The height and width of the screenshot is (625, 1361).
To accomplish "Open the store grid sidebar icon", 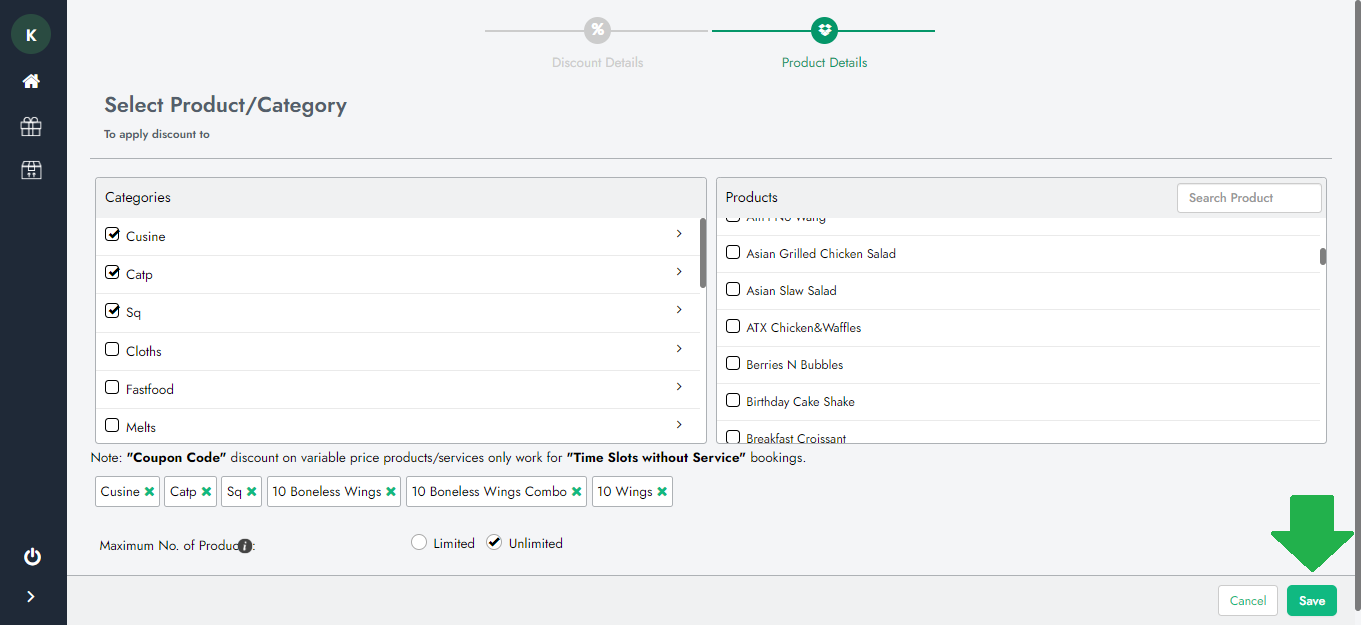I will tap(31, 170).
